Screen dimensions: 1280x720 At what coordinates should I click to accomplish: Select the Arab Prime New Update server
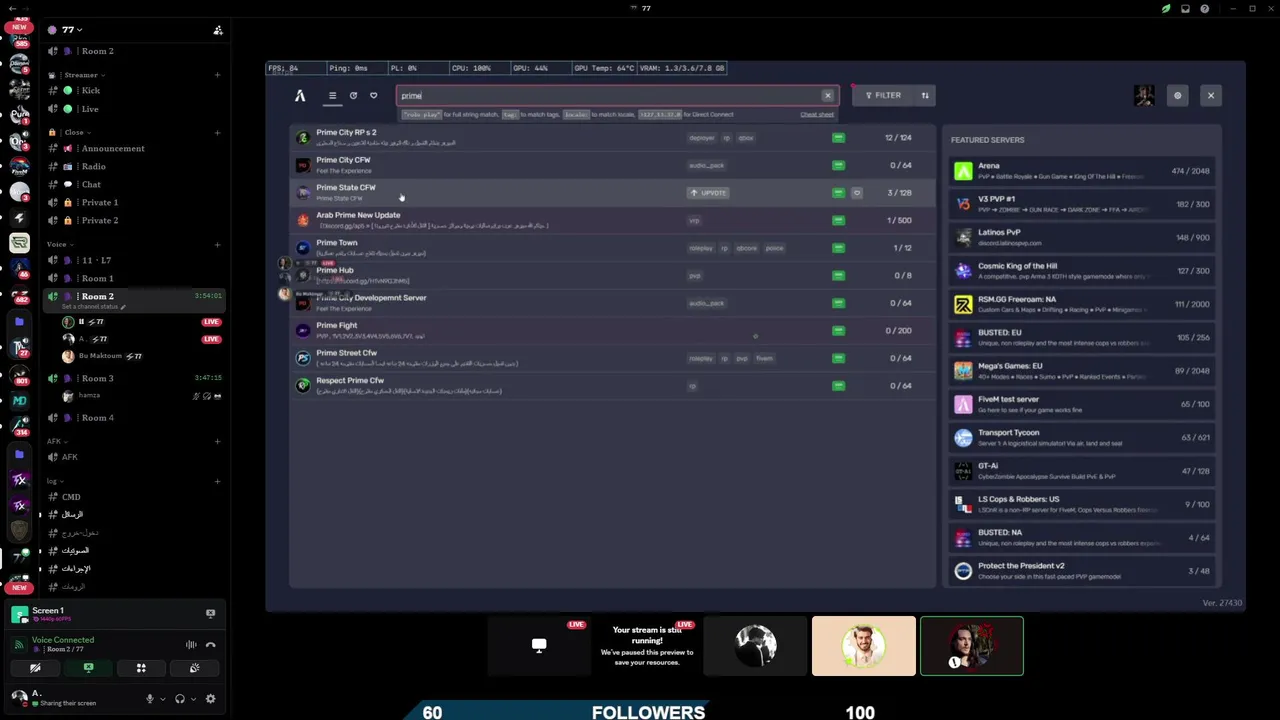[x=612, y=220]
